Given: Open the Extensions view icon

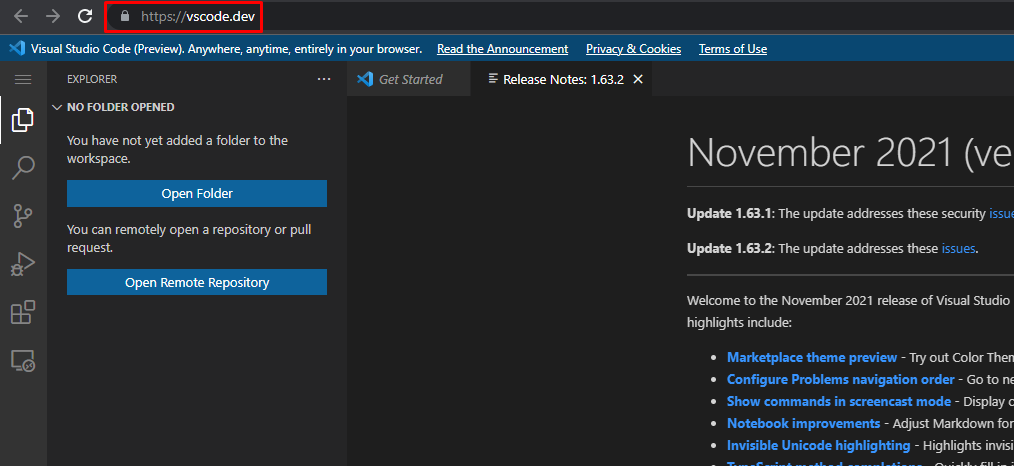Looking at the screenshot, I should coord(22,312).
